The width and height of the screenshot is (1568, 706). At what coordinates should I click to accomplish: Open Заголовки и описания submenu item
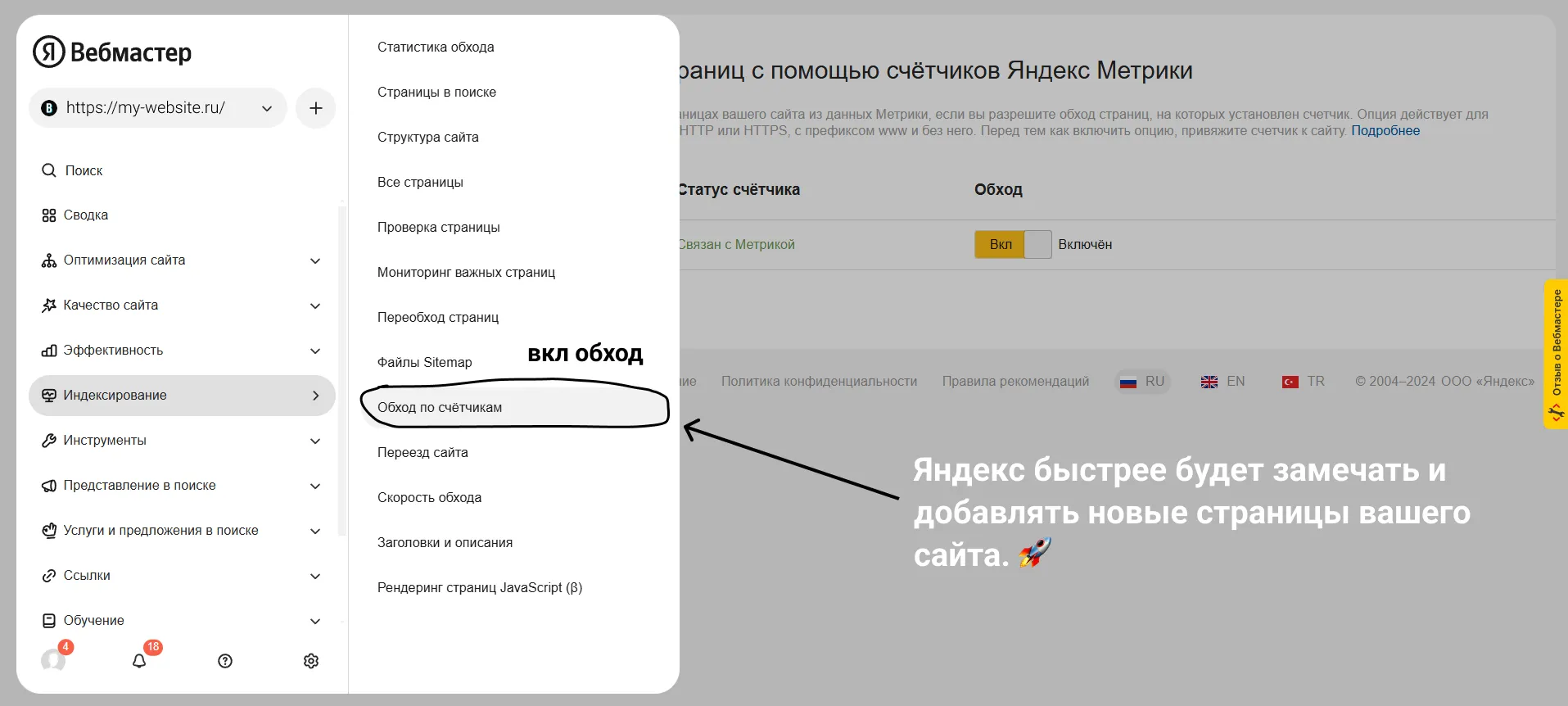click(x=445, y=543)
